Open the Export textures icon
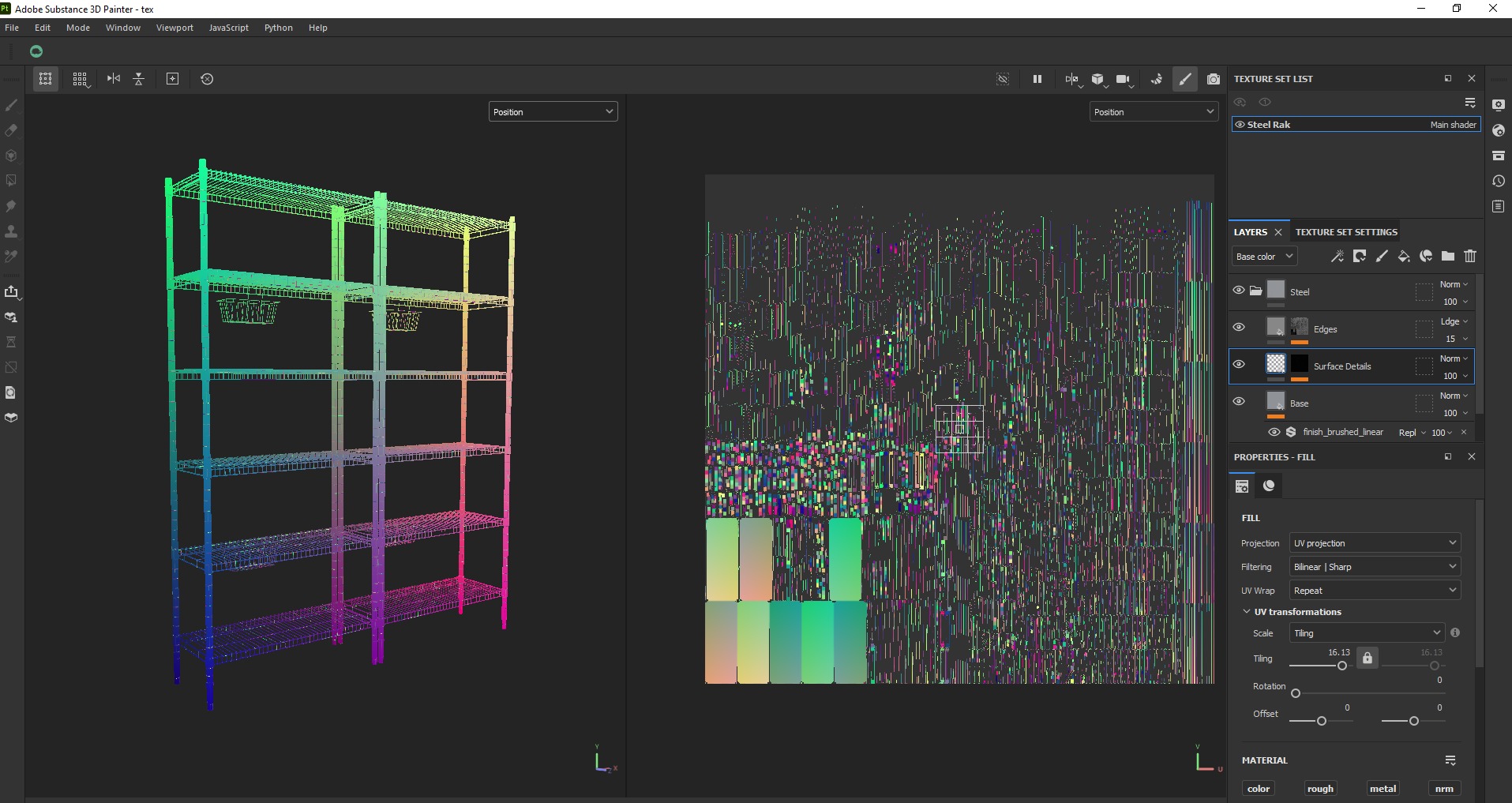Viewport: 1512px width, 803px height. click(11, 292)
